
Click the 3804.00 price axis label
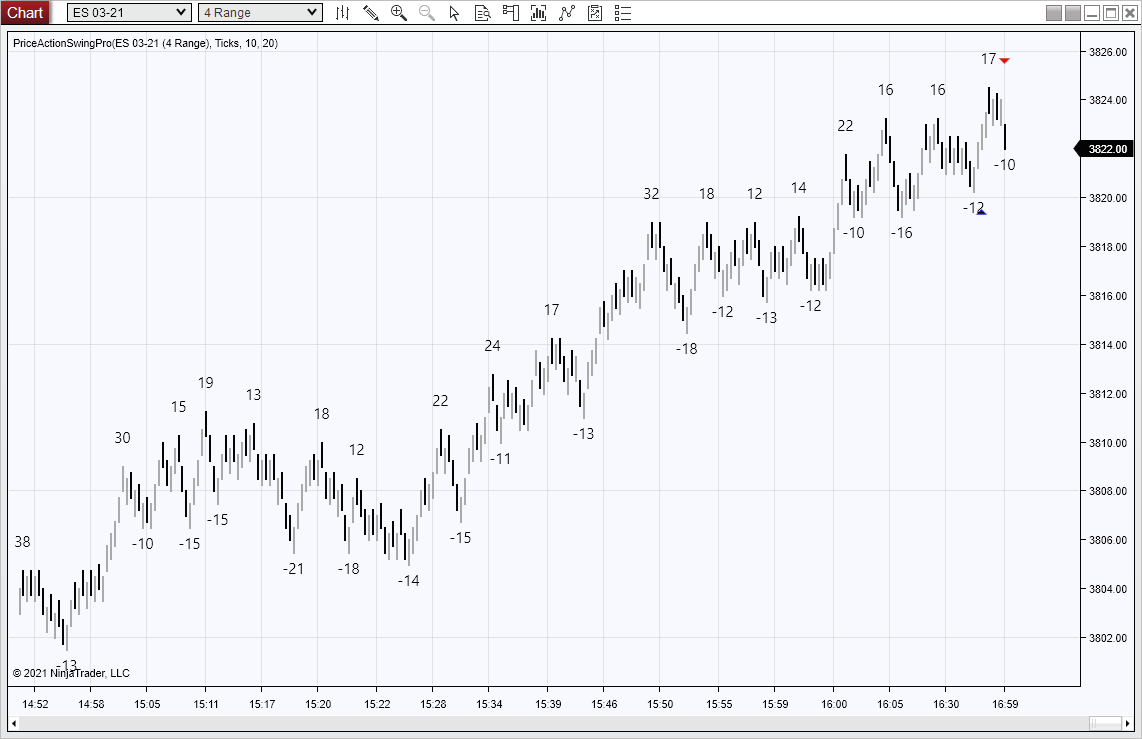1108,589
